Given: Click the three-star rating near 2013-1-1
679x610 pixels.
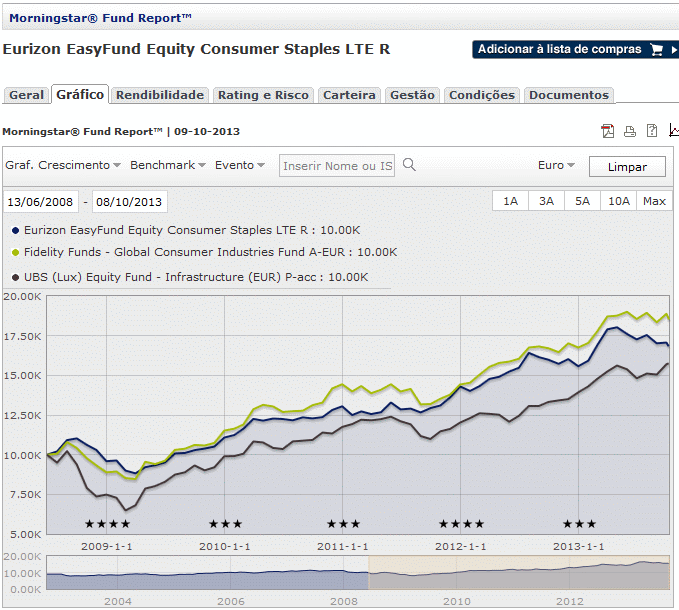Looking at the screenshot, I should tap(579, 524).
